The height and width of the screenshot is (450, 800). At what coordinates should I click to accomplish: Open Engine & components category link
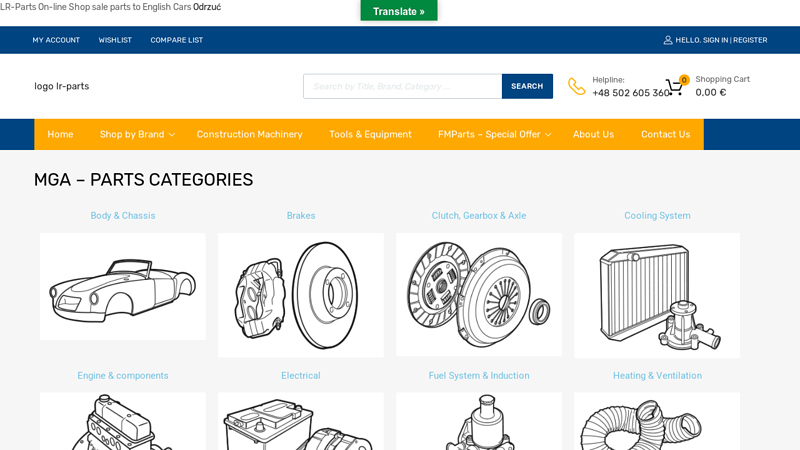(122, 376)
